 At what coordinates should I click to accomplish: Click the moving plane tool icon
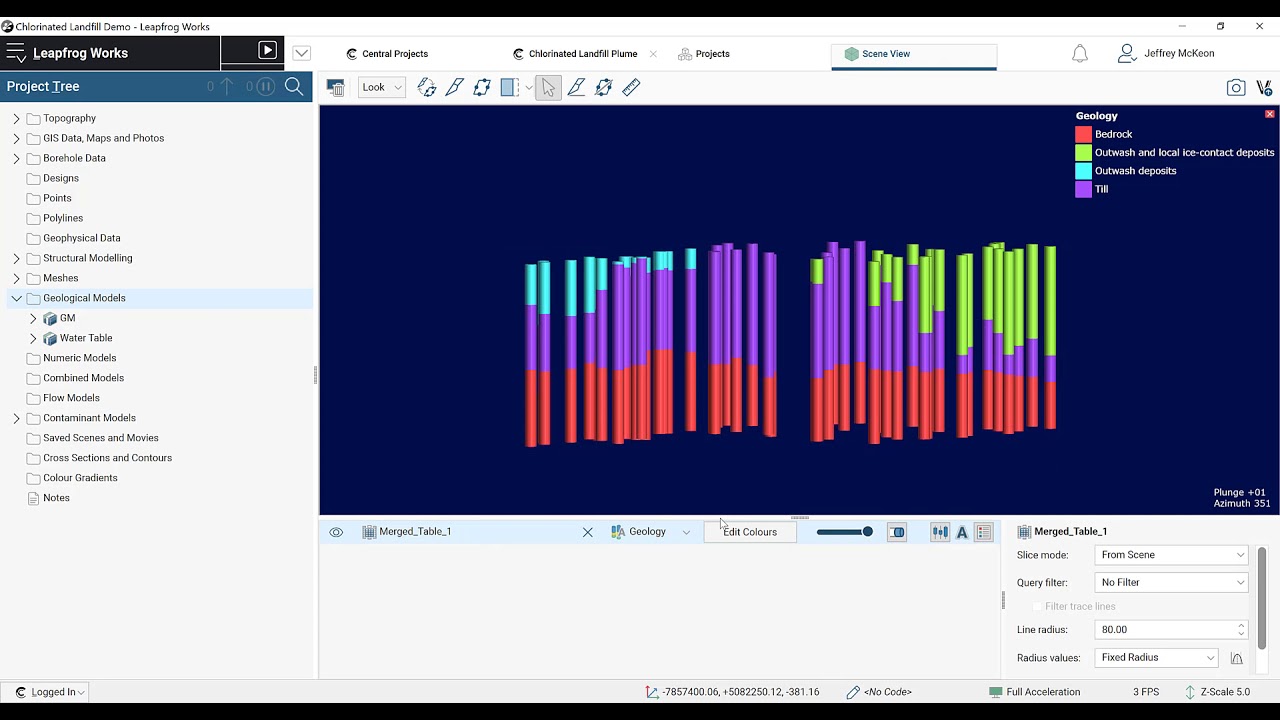coord(603,87)
